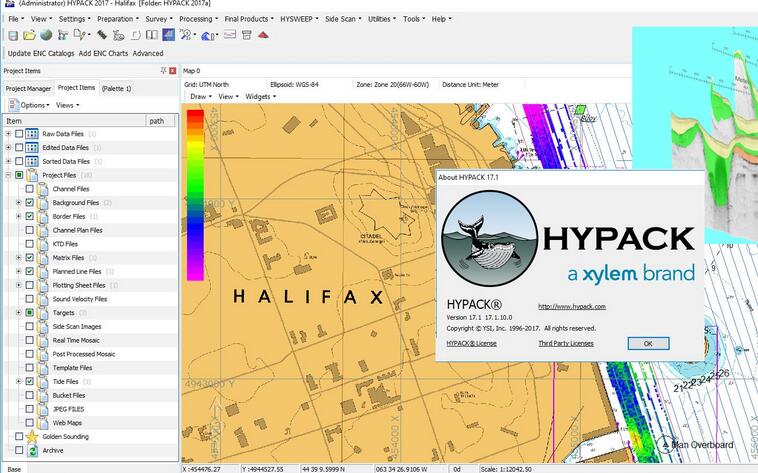Click the Raw Data Files grid icon
The image size is (758, 473).
[32, 134]
